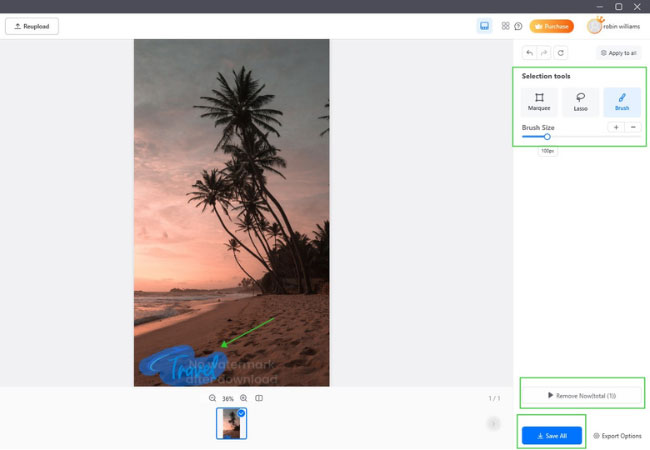Select the Marquee selection tool
Viewport: 650px width, 450px height.
coord(539,101)
